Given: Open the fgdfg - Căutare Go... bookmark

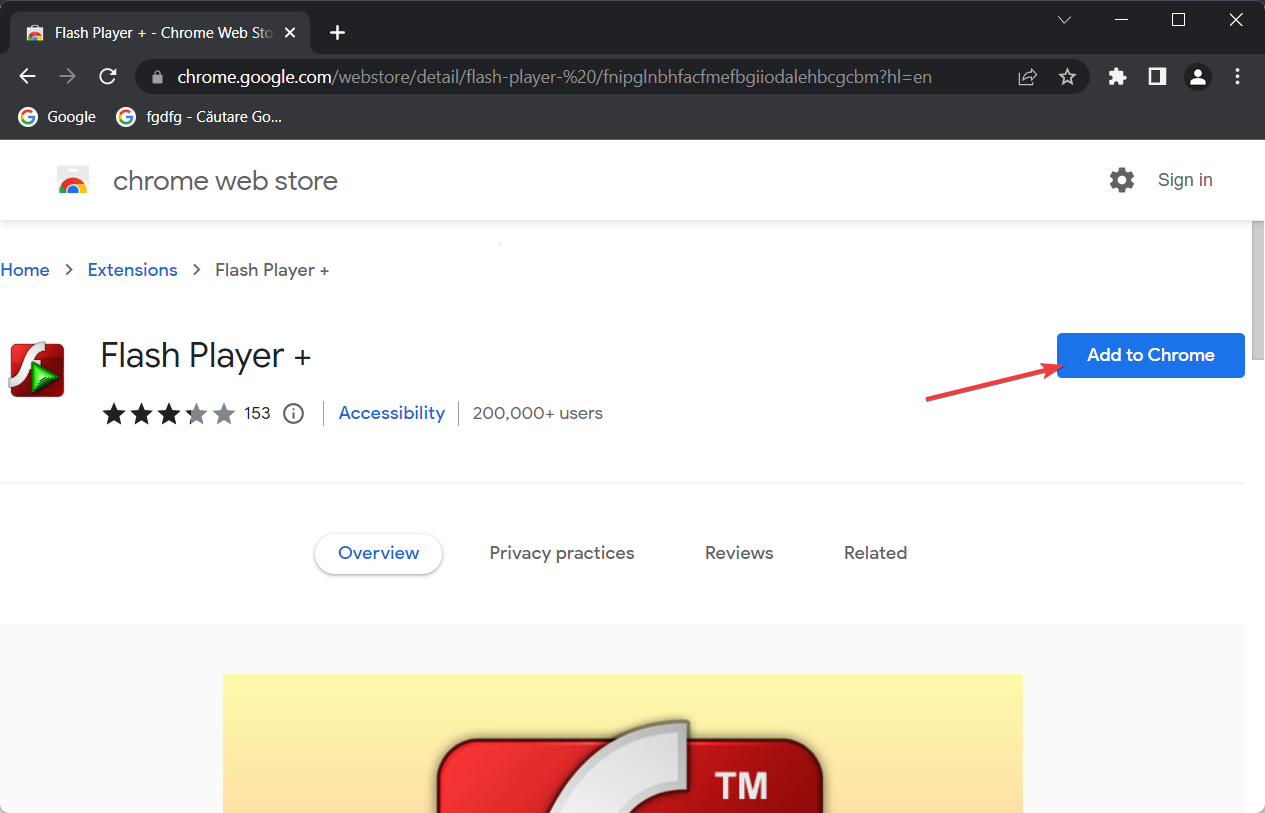Looking at the screenshot, I should tap(199, 117).
